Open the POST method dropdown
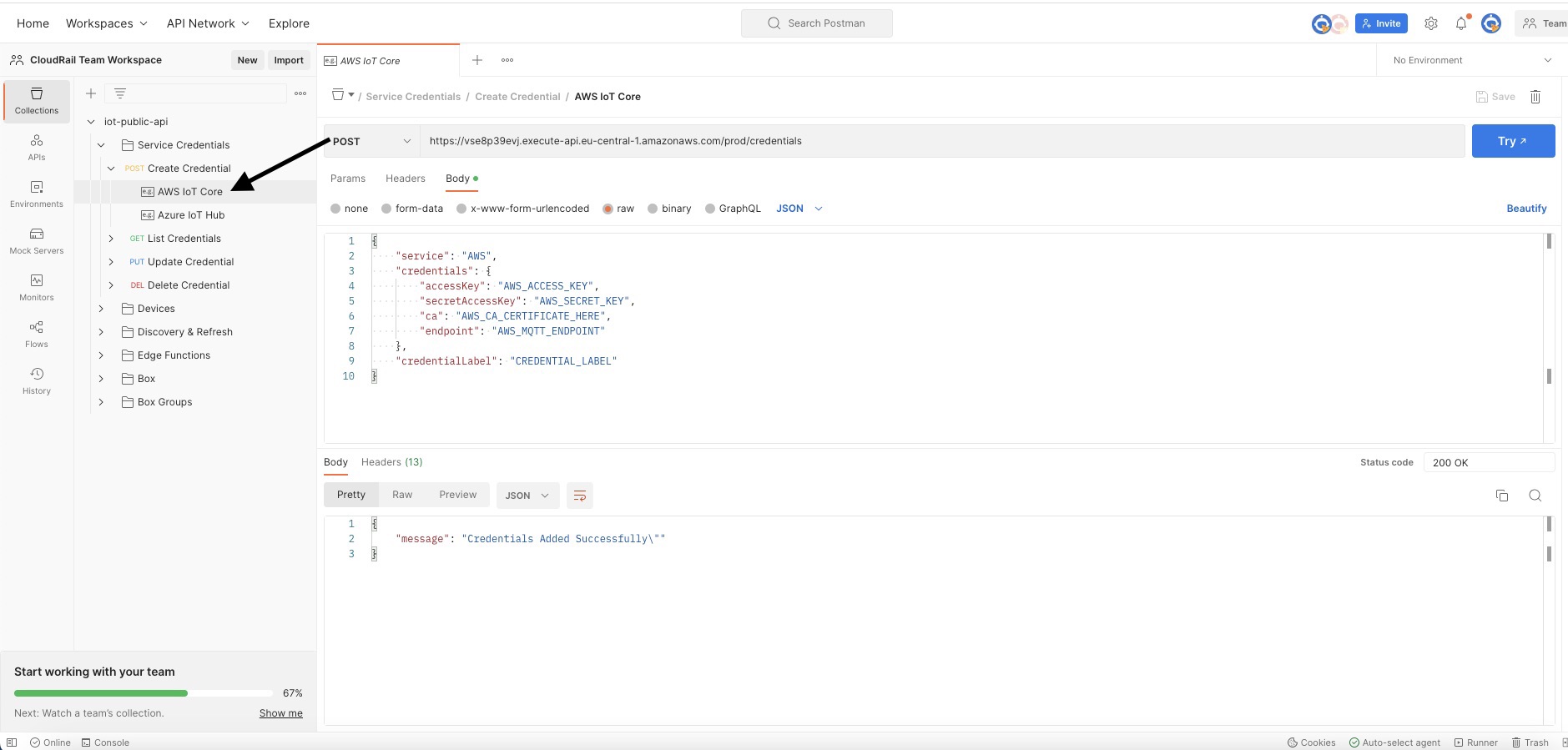The height and width of the screenshot is (750, 1568). point(371,141)
